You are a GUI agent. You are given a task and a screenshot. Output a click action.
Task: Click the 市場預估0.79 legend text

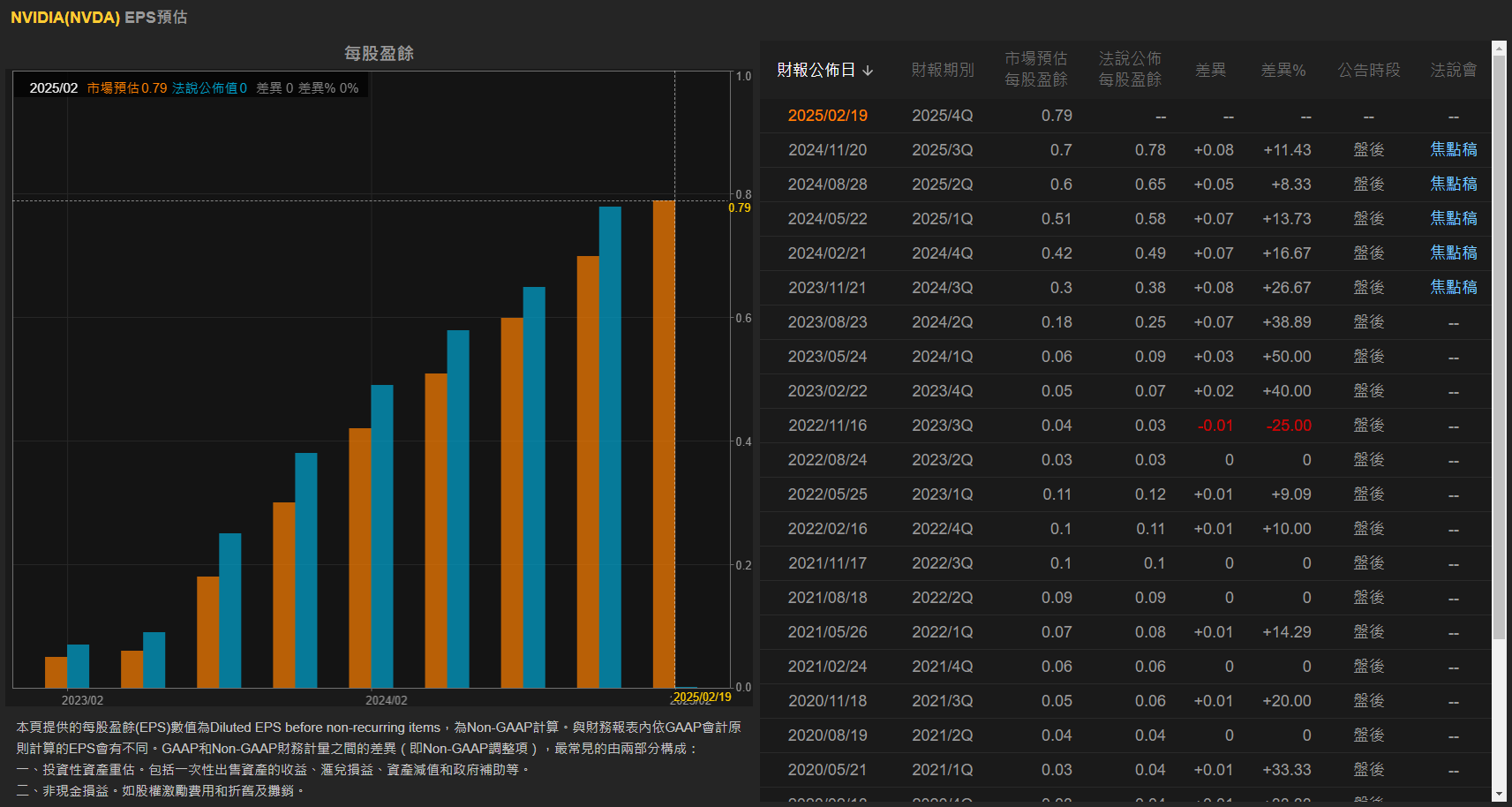127,88
